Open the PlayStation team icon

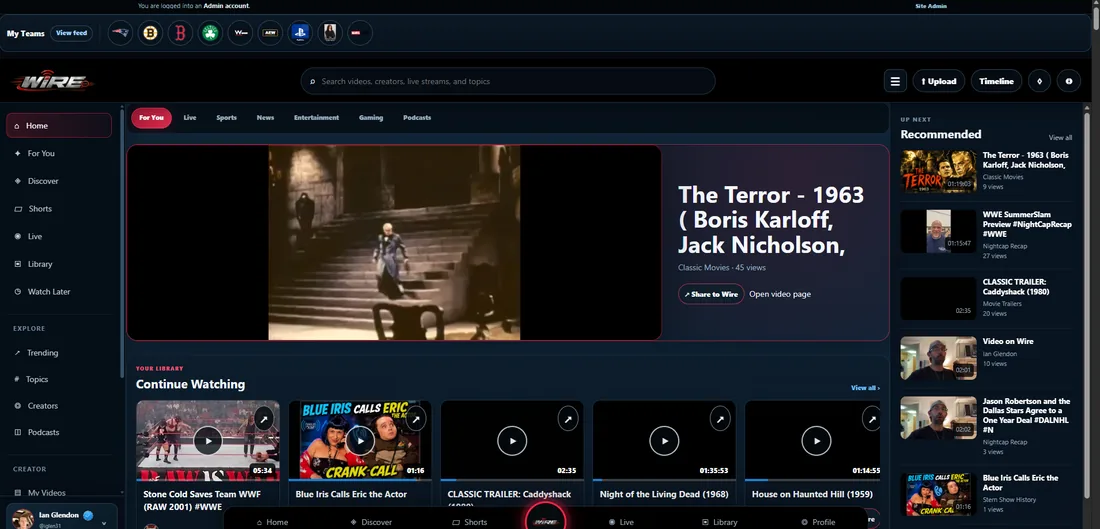300,33
